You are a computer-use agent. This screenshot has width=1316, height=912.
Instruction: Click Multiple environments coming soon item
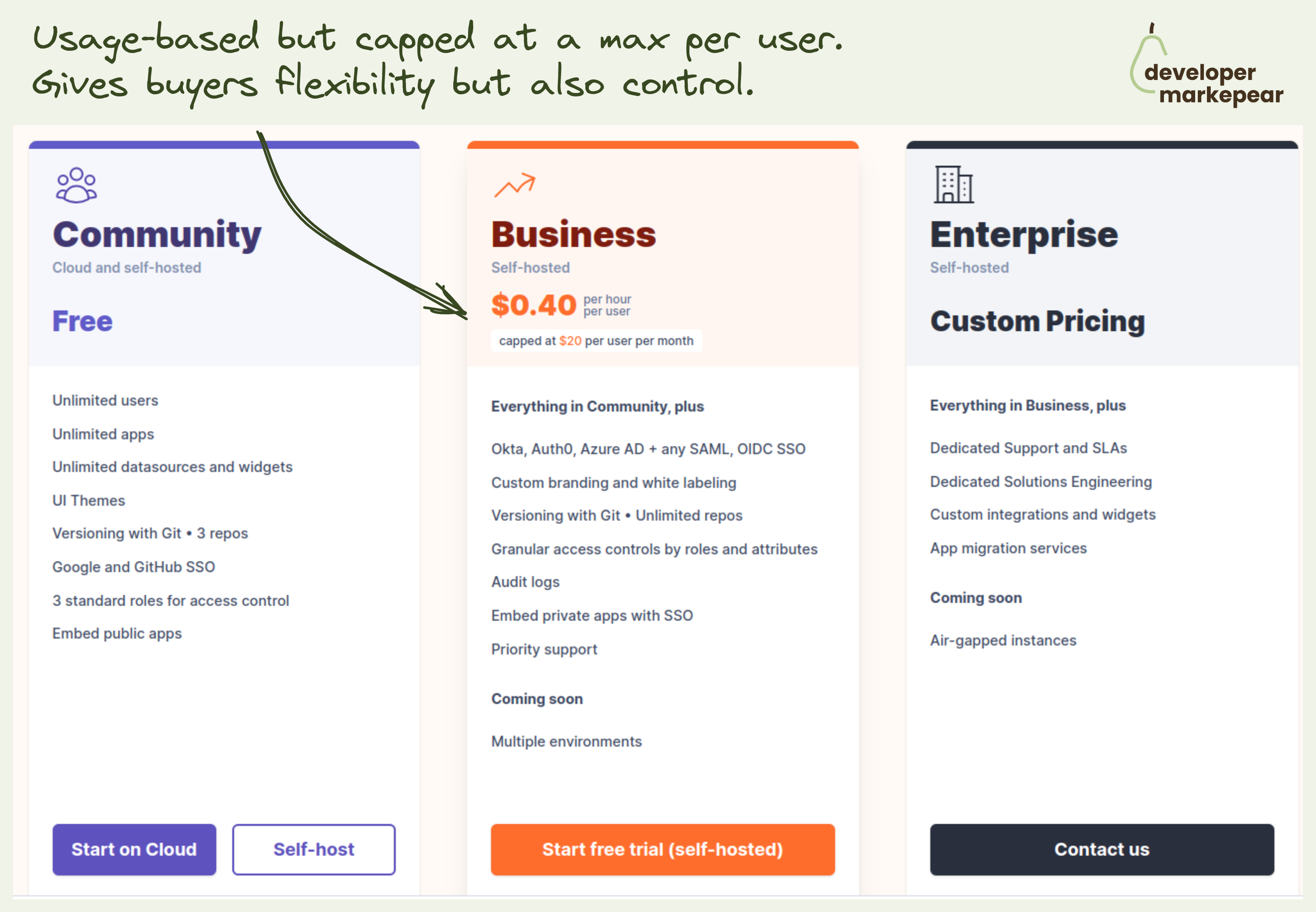566,742
